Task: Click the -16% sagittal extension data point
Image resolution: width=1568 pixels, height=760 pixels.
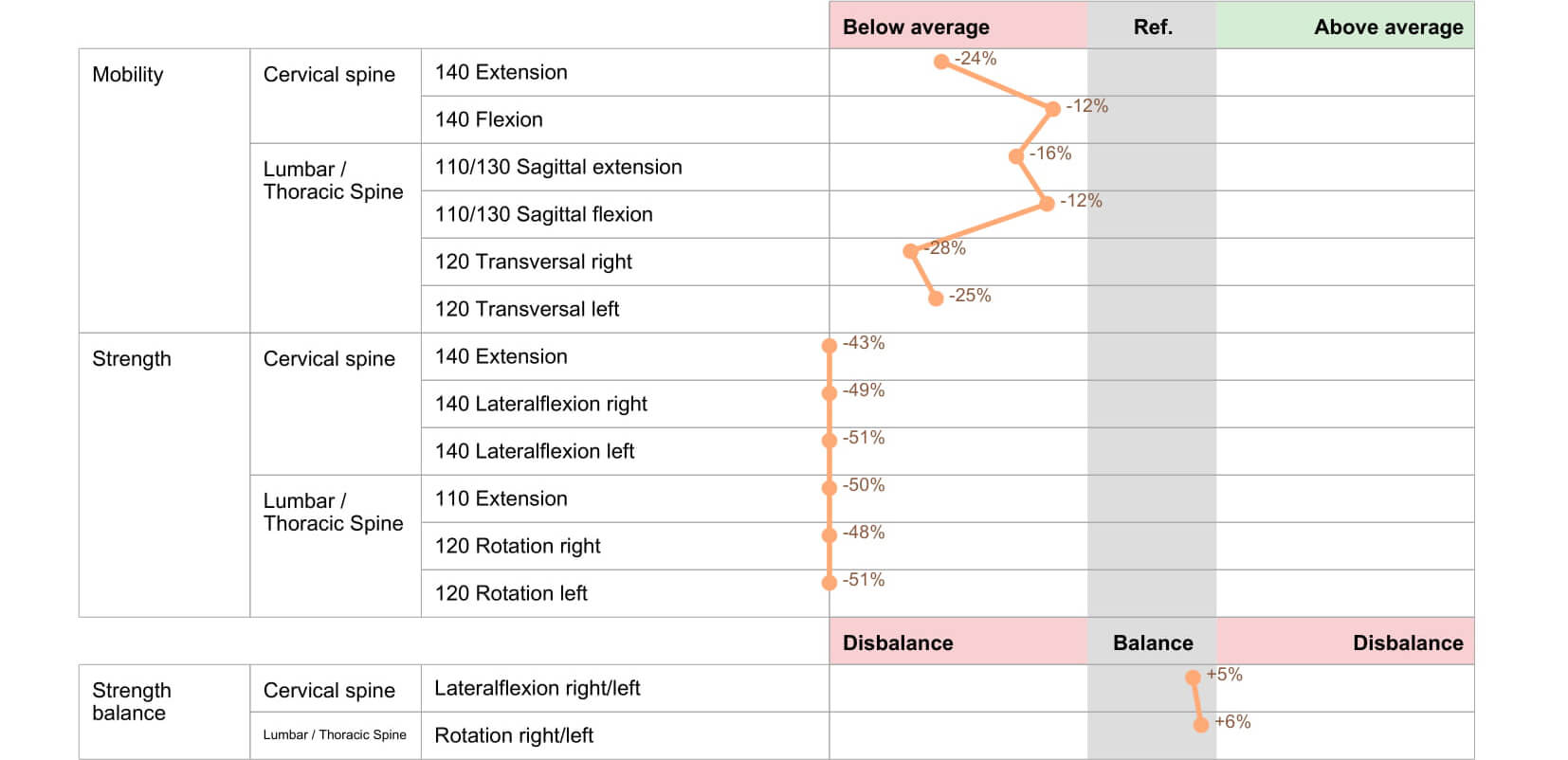Action: (x=1016, y=156)
